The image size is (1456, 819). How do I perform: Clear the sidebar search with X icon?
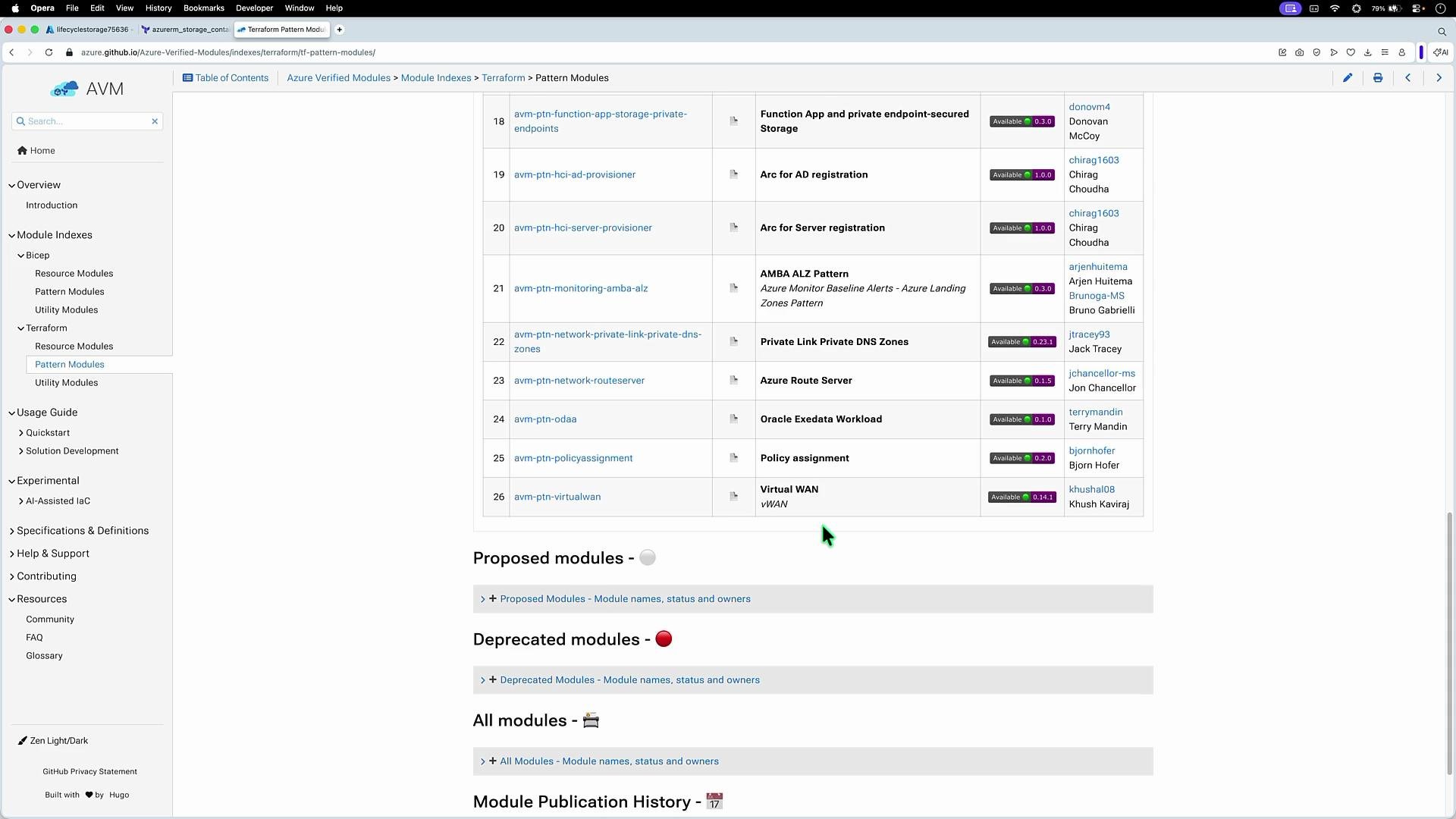[x=155, y=121]
